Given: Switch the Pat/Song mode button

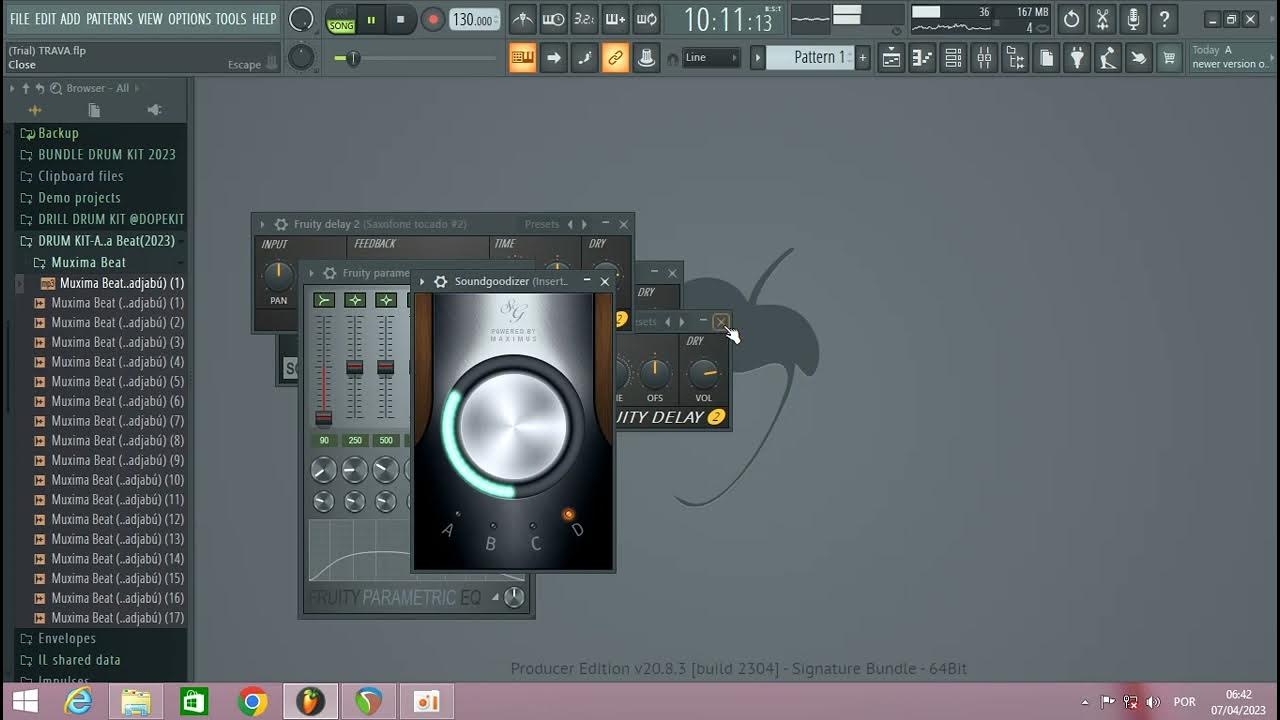Looking at the screenshot, I should (341, 19).
